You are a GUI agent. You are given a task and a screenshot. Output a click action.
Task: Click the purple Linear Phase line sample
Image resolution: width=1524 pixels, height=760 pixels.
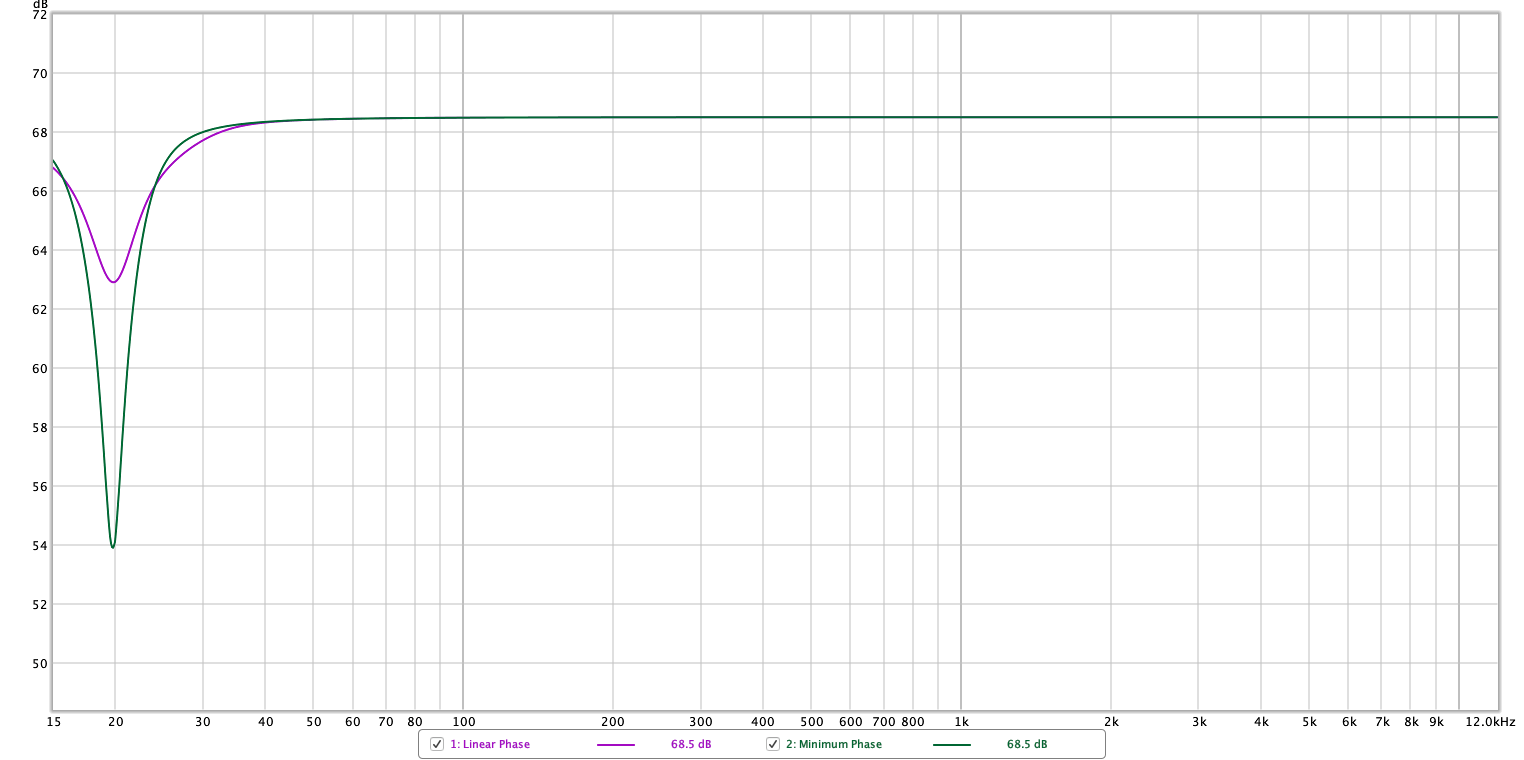click(615, 744)
